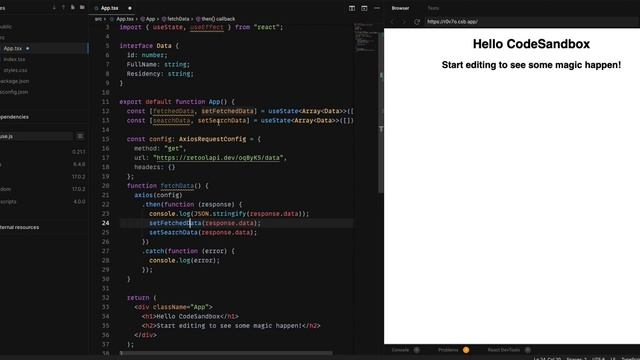The width and height of the screenshot is (640, 360).
Task: Open index.tsx in the file explorer
Action: 14,59
